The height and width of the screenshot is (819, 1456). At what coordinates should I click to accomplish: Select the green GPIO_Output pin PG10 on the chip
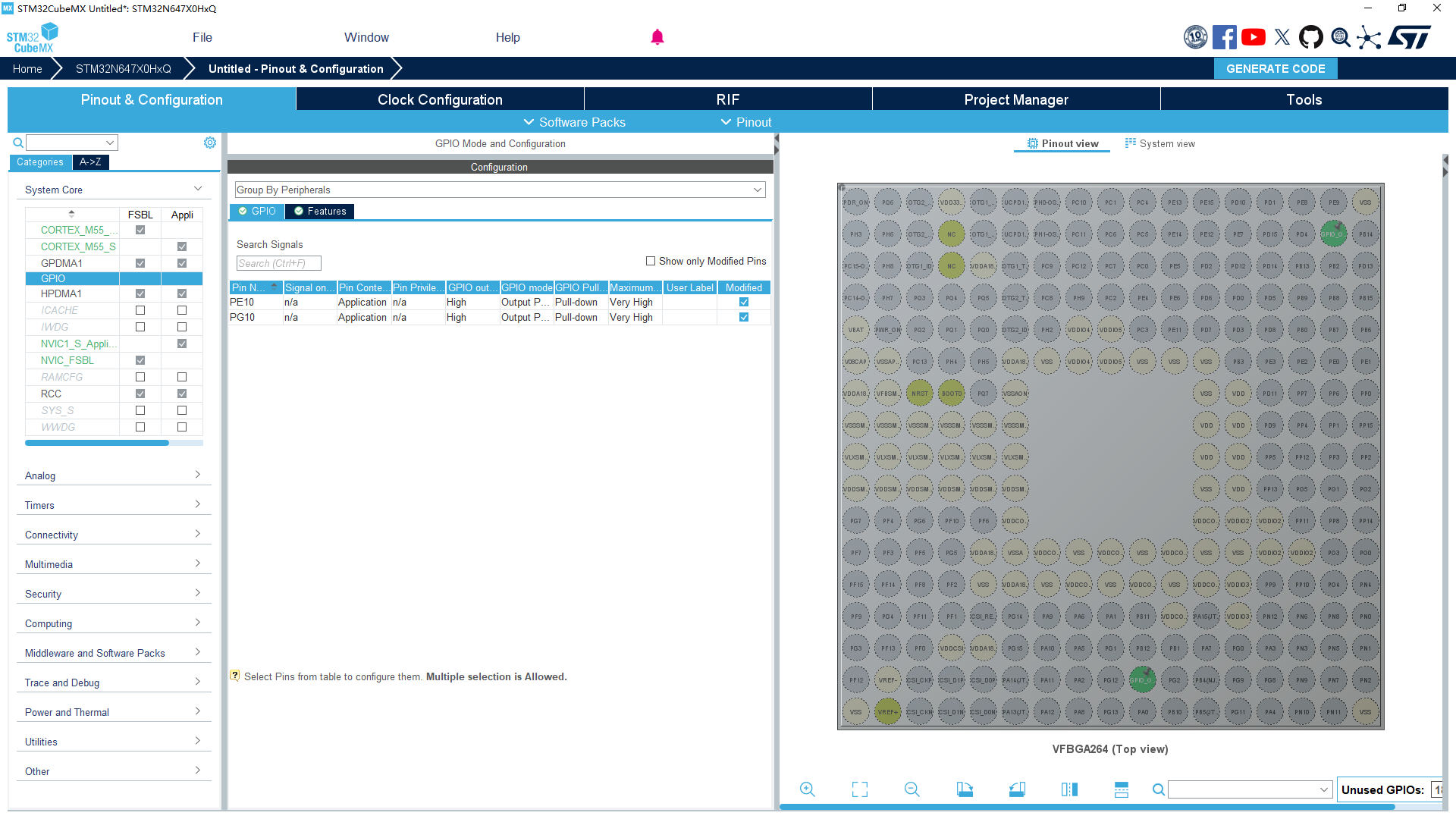pyautogui.click(x=1142, y=680)
